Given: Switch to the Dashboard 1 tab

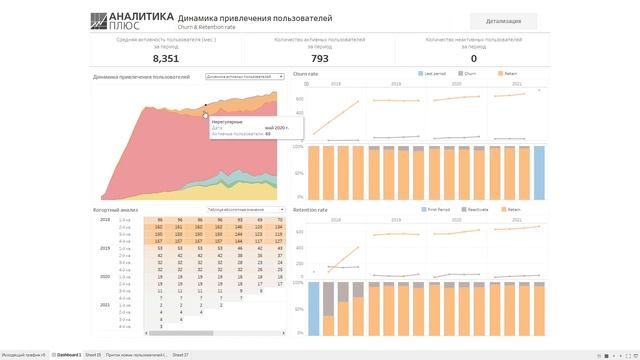Looking at the screenshot, I should click(67, 356).
